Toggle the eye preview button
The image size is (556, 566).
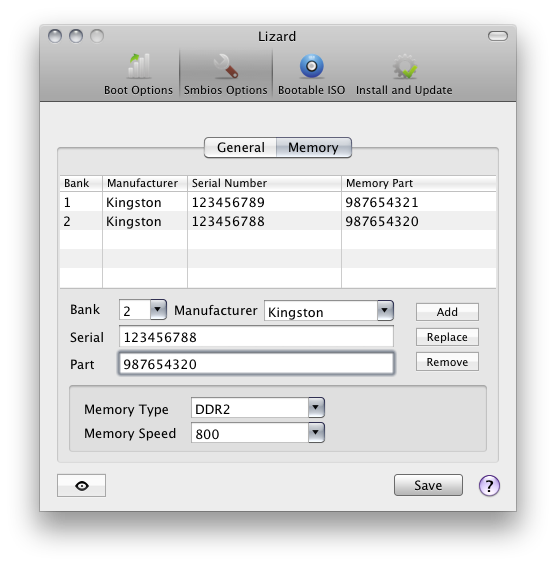pos(82,486)
